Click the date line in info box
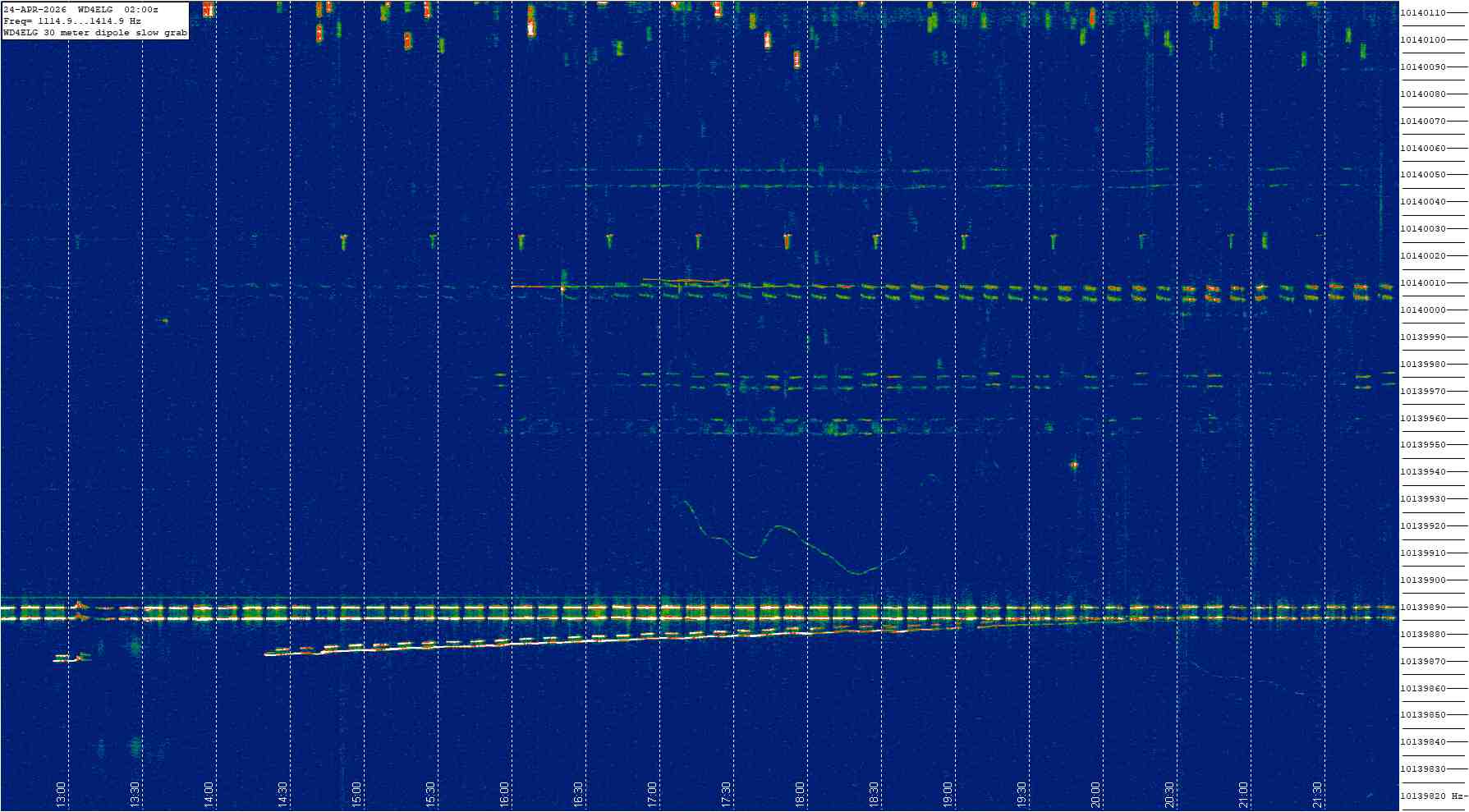Viewport: 1469px width, 812px height. (81, 9)
